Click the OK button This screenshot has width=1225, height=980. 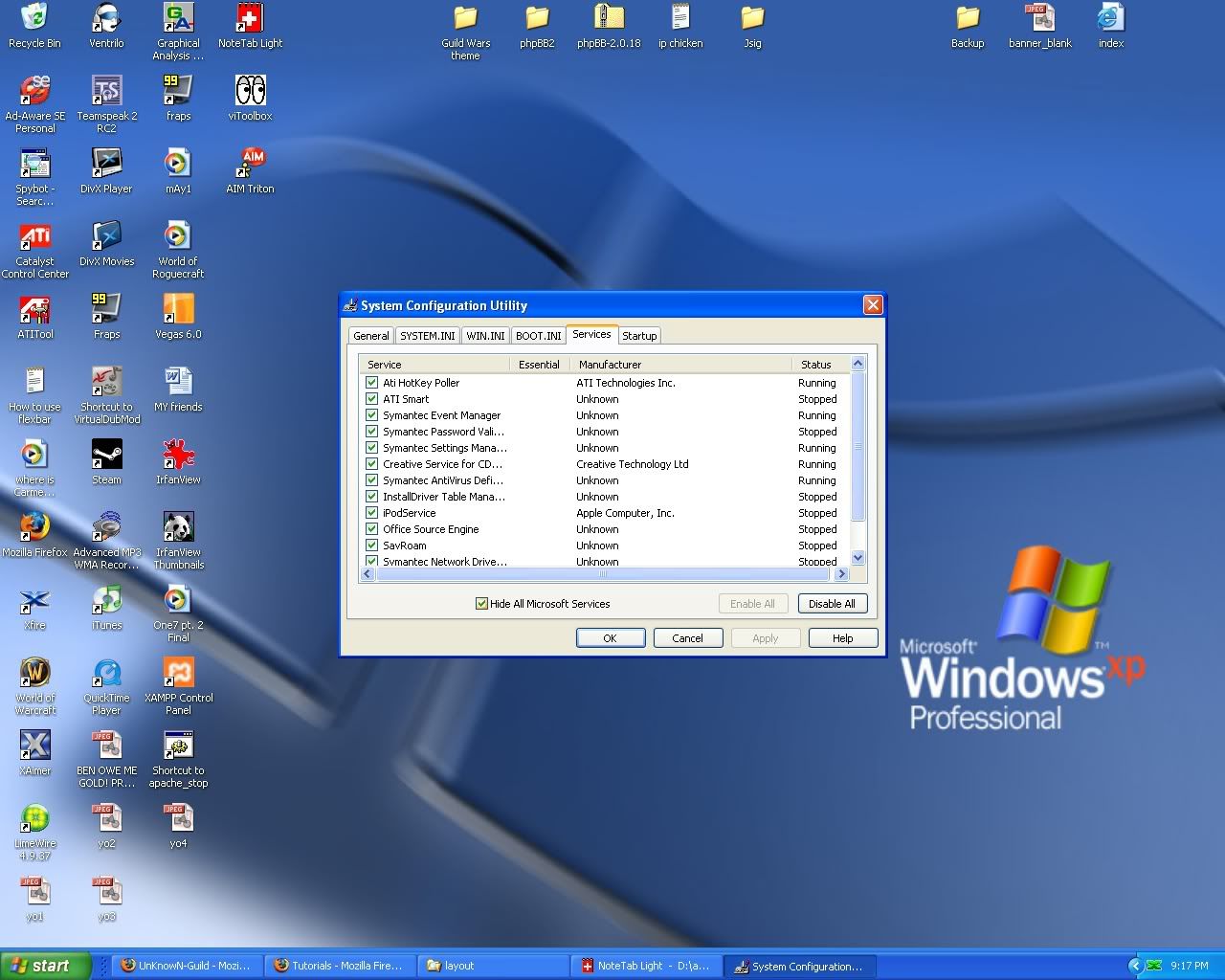tap(611, 638)
